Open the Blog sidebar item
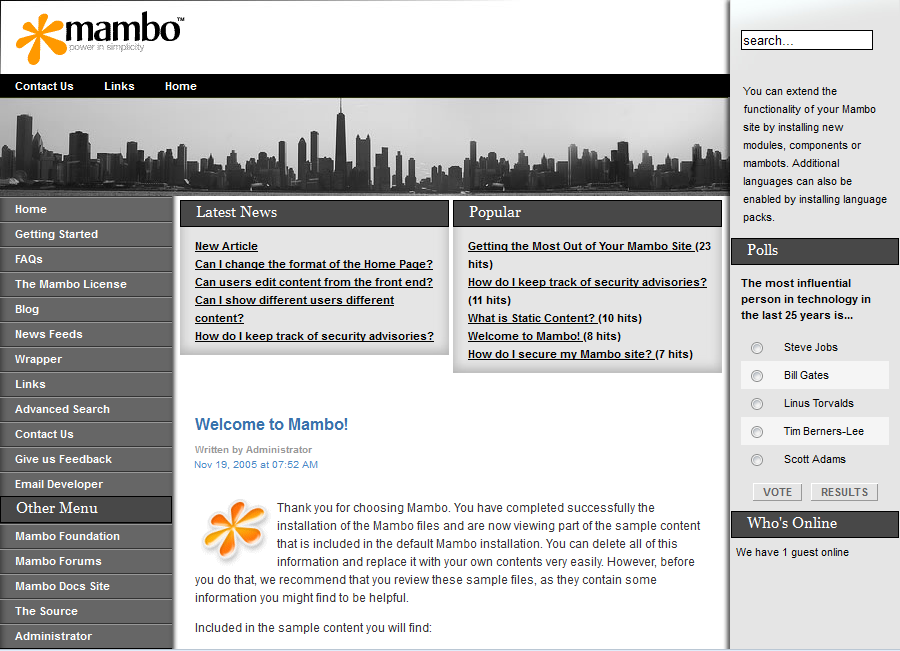The width and height of the screenshot is (900, 651). click(x=86, y=309)
